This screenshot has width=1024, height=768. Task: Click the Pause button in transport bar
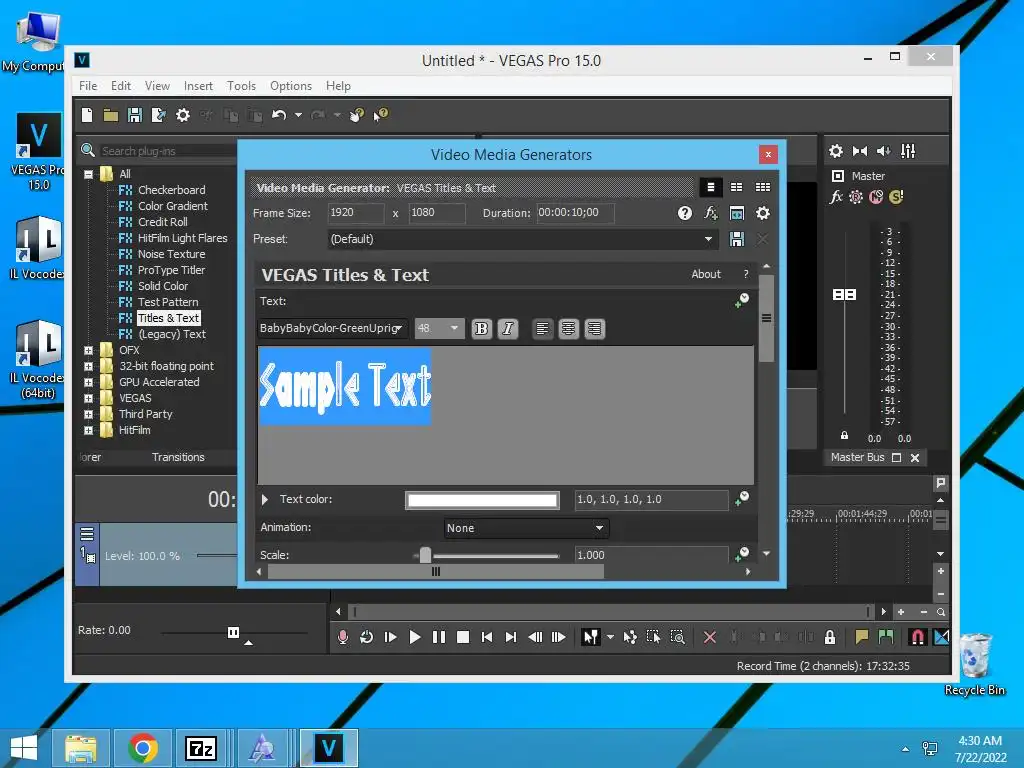[x=439, y=637]
